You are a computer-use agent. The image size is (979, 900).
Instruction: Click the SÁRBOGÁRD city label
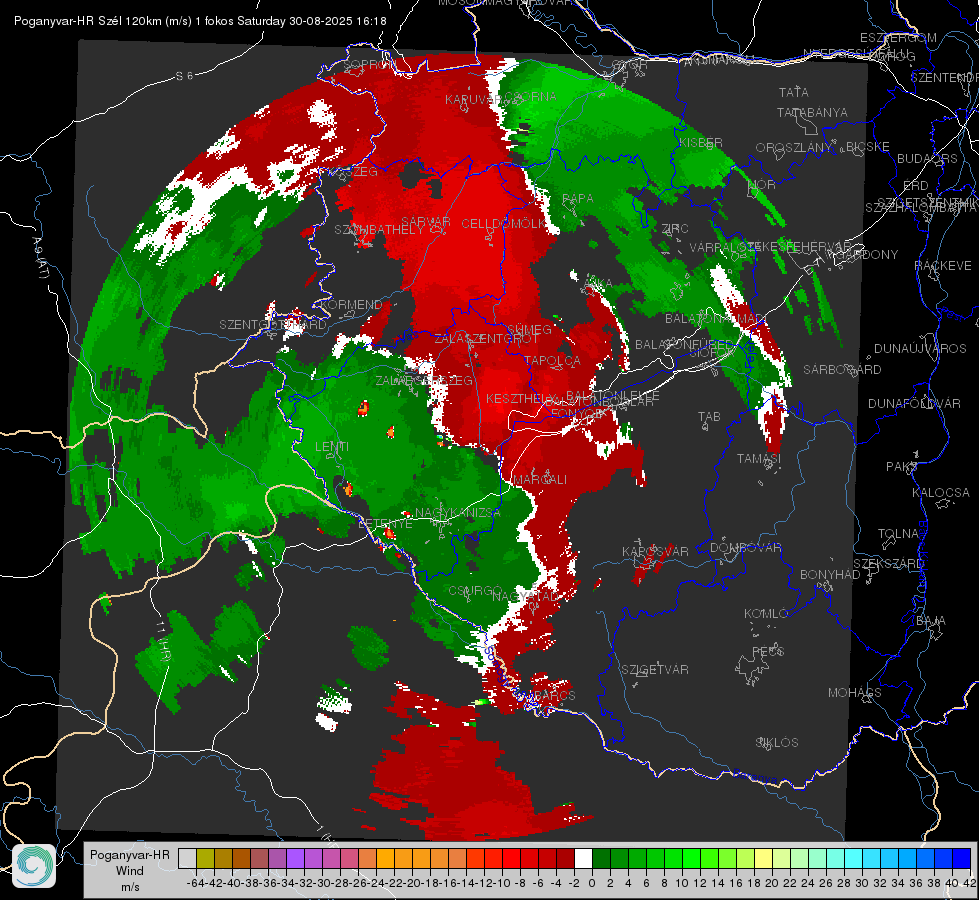tap(842, 370)
